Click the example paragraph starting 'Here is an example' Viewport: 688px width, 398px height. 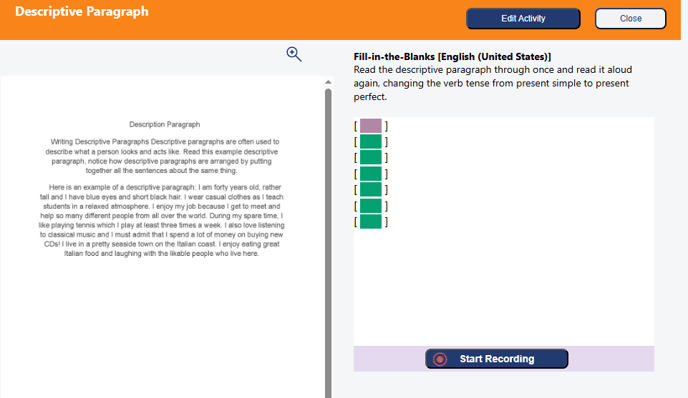coord(161,220)
